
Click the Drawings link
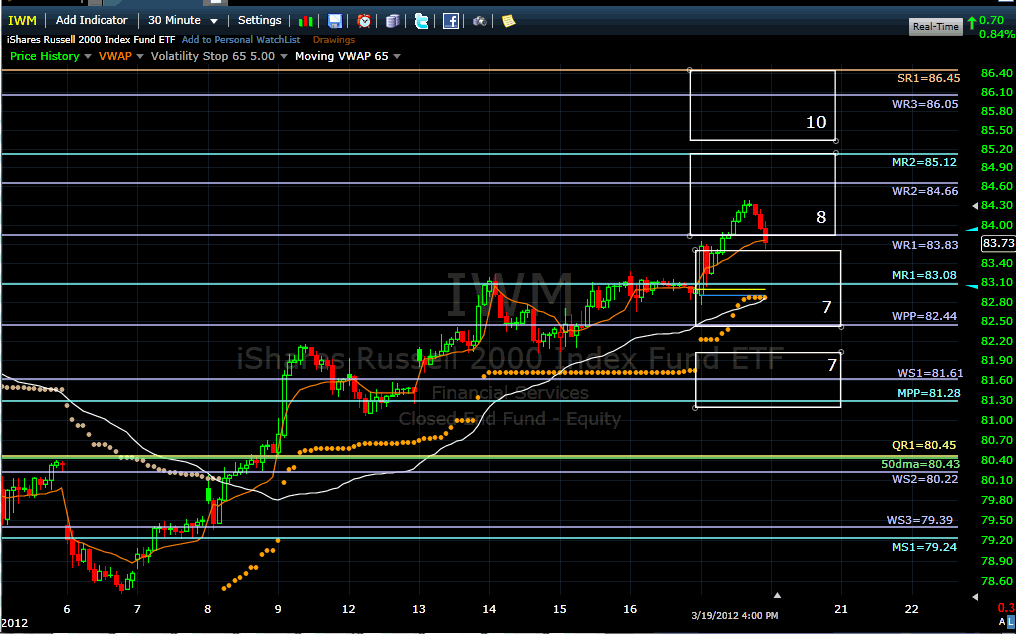(x=335, y=40)
